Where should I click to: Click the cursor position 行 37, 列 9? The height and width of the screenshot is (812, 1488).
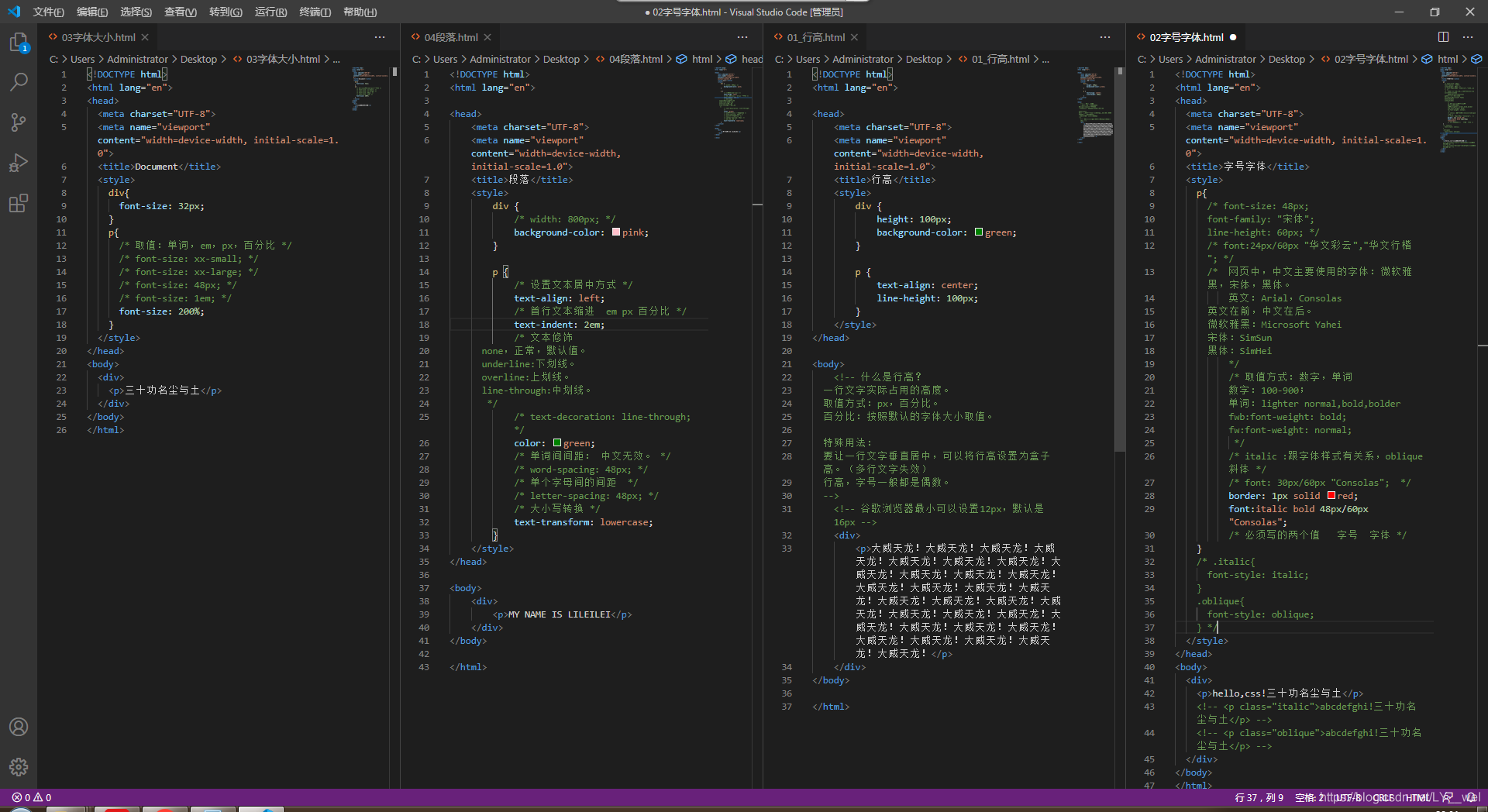click(x=1259, y=797)
